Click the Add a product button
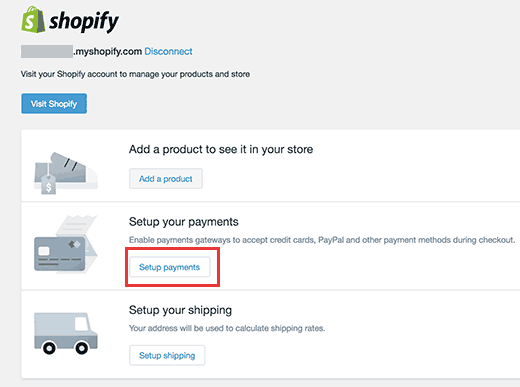The image size is (520, 387). coord(166,179)
